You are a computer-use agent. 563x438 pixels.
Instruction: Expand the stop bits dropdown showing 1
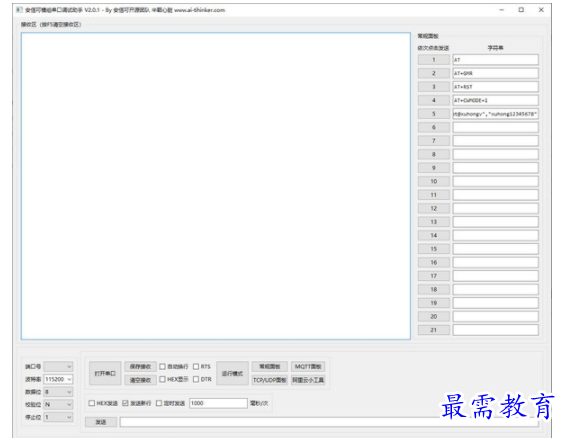[x=58, y=417]
